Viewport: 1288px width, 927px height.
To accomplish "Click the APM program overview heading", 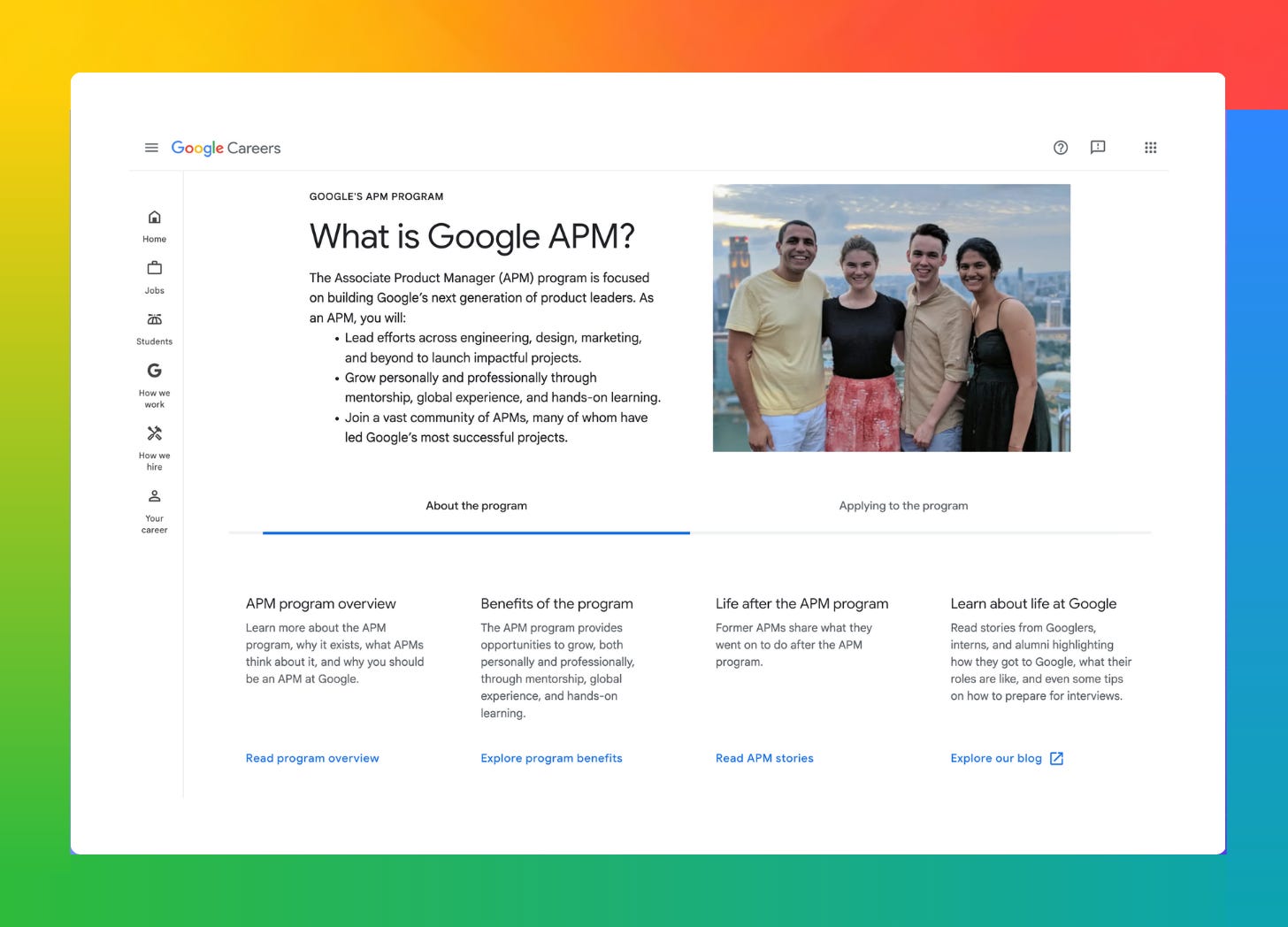I will 321,603.
